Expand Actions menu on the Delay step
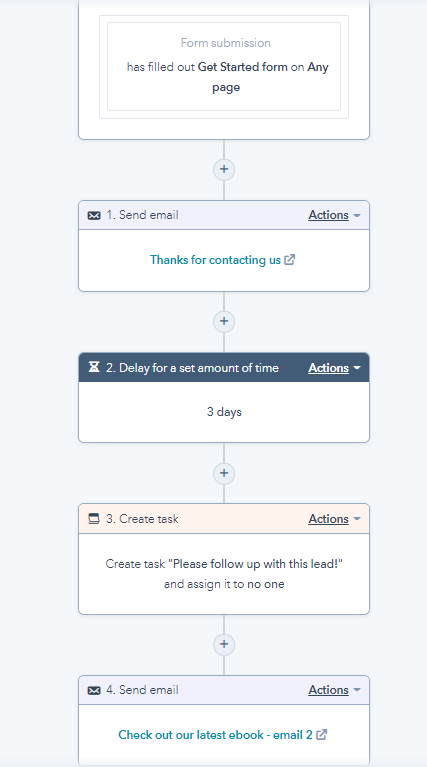 pos(334,368)
